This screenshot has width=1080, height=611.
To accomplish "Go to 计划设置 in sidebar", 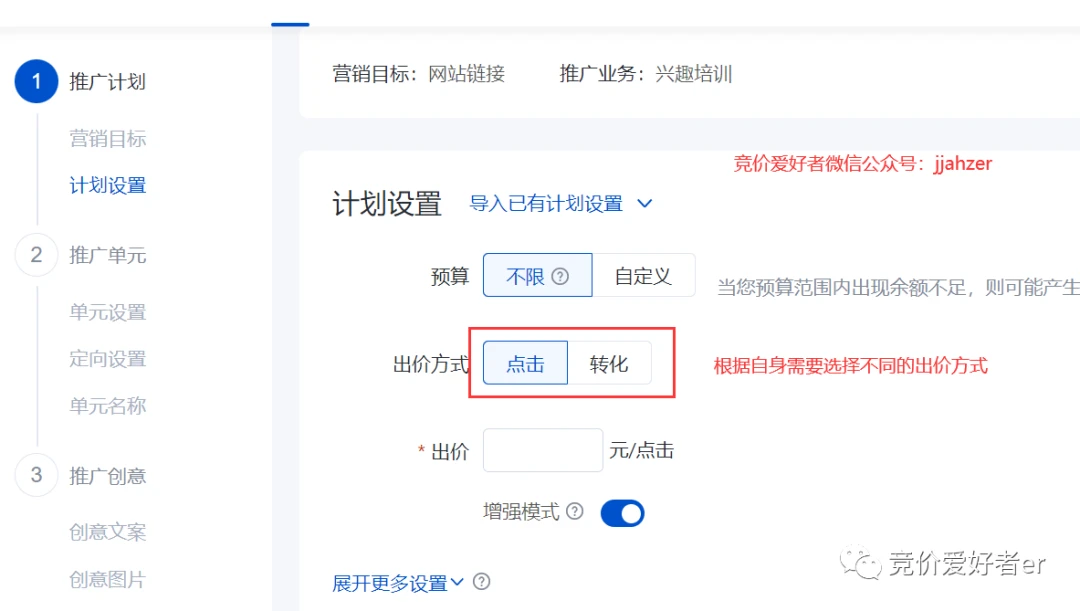I will click(x=108, y=186).
